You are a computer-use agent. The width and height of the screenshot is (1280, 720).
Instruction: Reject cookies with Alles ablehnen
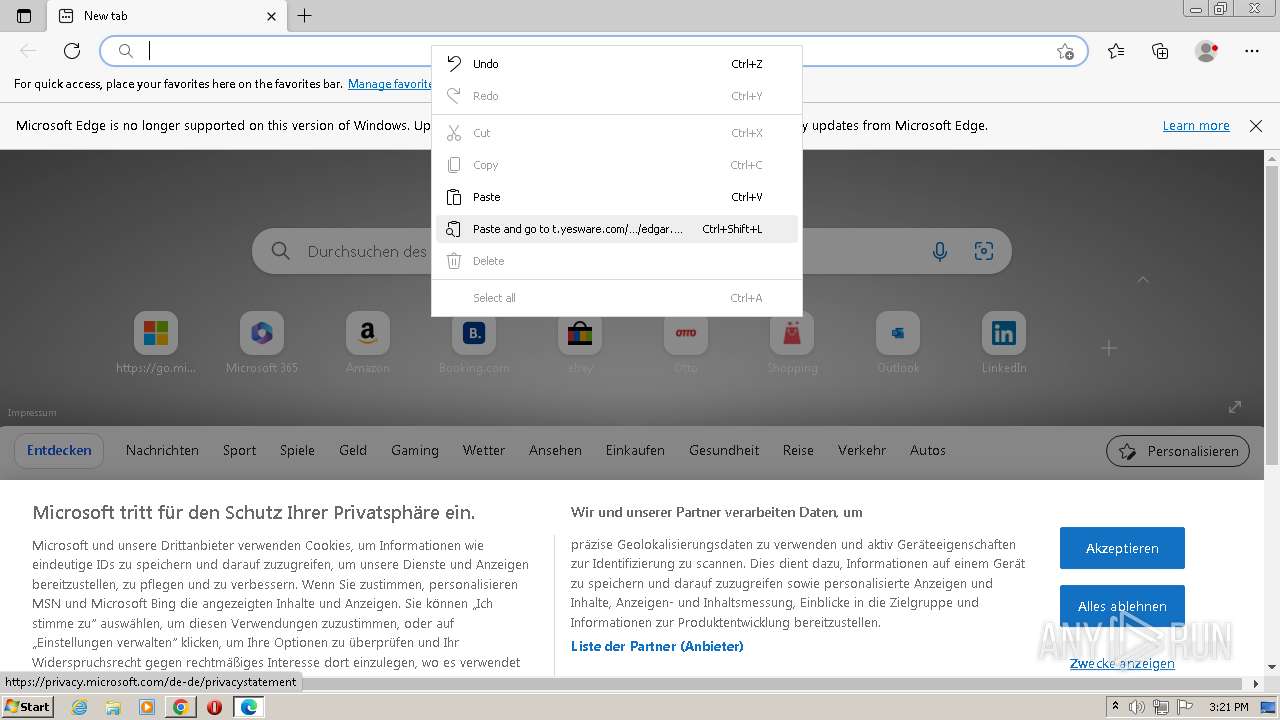click(1122, 606)
